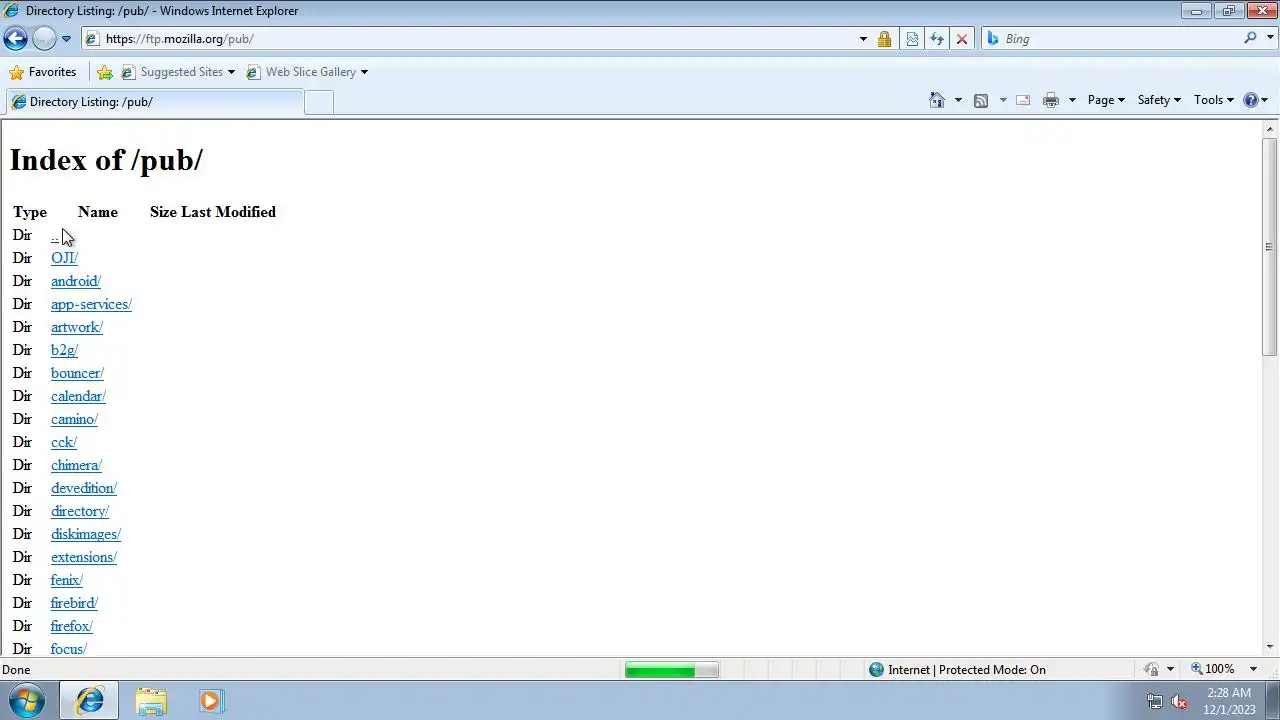The image size is (1280, 720).
Task: Click the page loading progress bar
Action: pyautogui.click(x=671, y=670)
